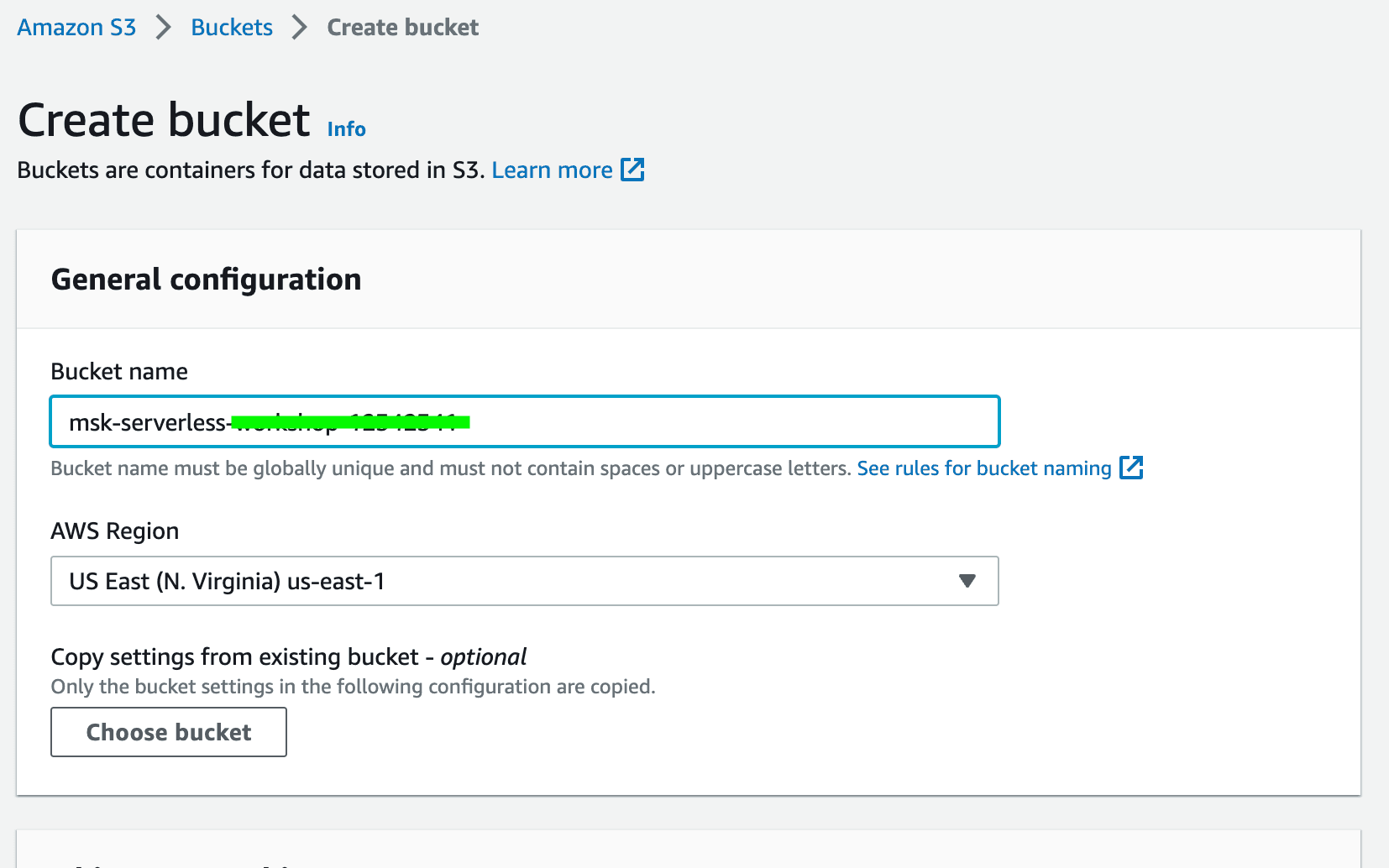Click 'Buckets are containers for data' description
Viewport: 1389px width, 868px height.
251,170
